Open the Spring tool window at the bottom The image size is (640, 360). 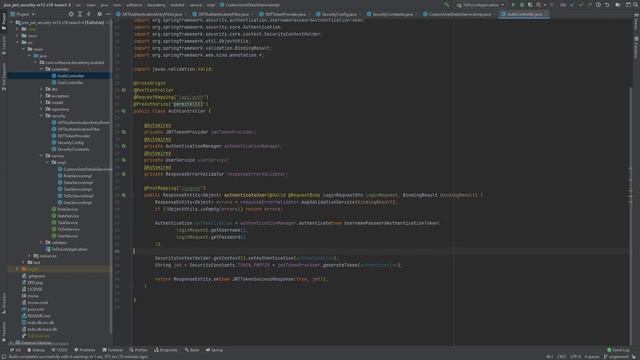pos(214,350)
